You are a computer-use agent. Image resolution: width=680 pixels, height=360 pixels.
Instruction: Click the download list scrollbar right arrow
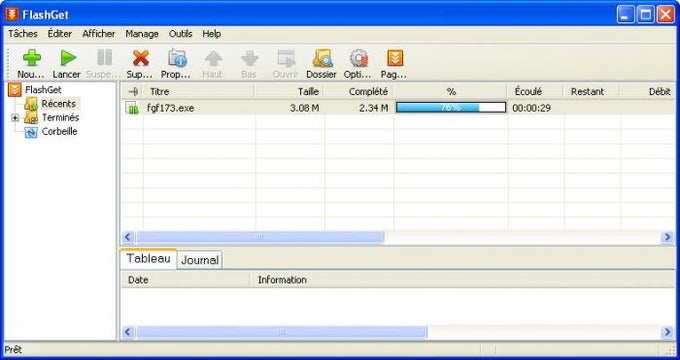point(667,237)
